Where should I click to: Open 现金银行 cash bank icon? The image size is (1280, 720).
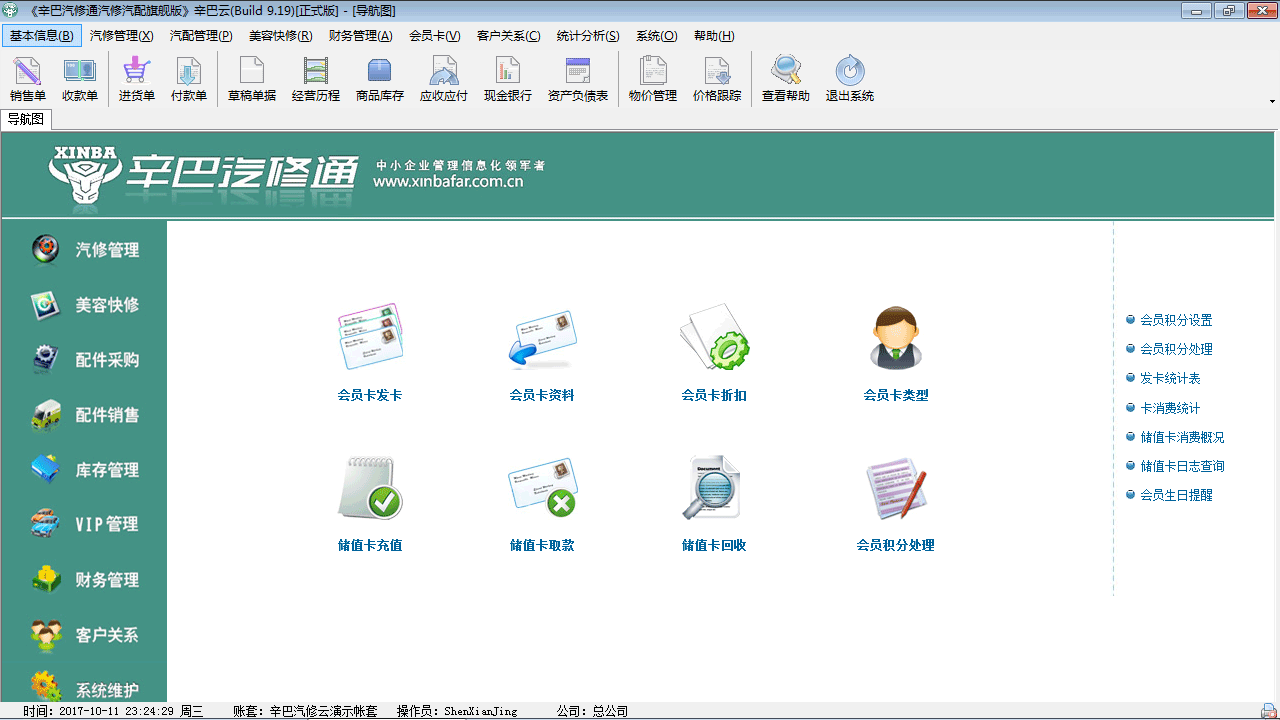pyautogui.click(x=508, y=79)
